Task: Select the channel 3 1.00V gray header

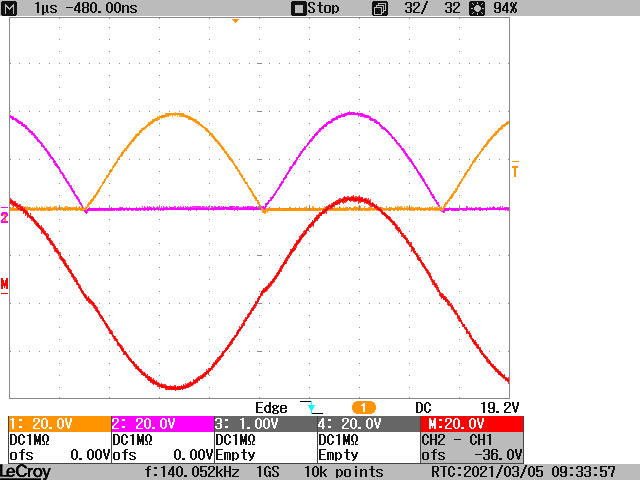Action: 266,424
